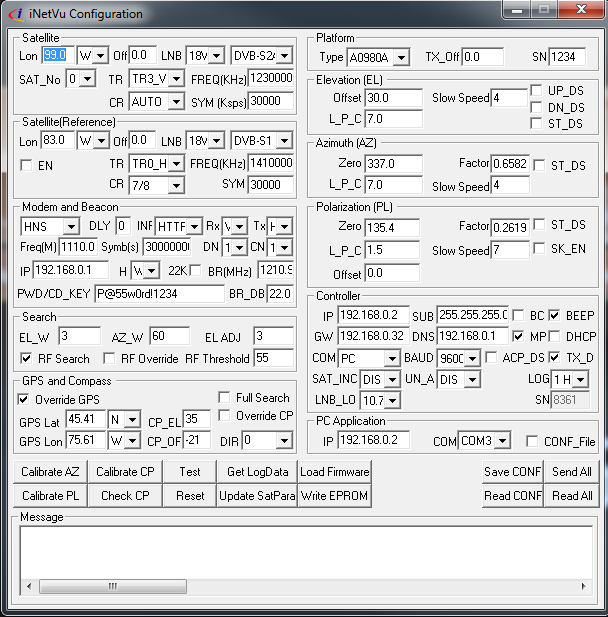This screenshot has height=617, width=608.
Task: Click the Message scrollbar right arrow
Action: coord(583,586)
